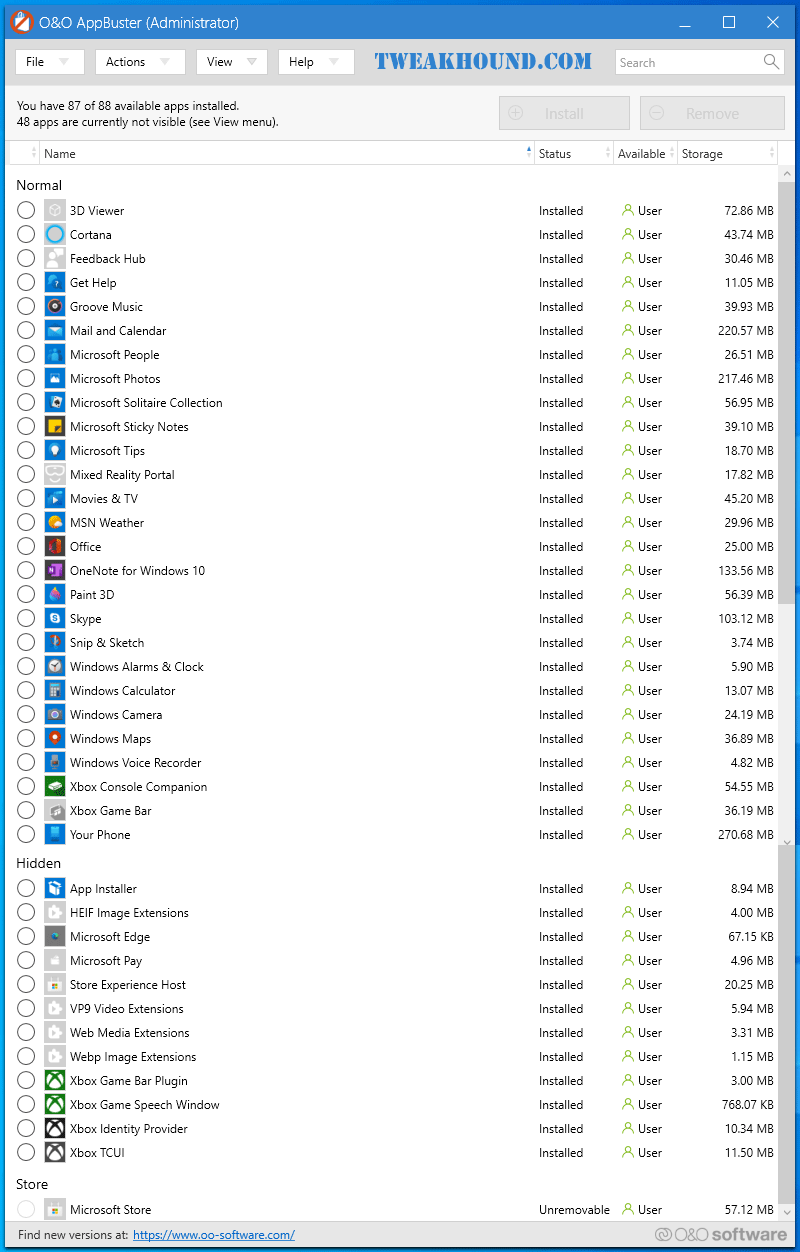Click the Microsoft People icon
Screen dimensions: 800x1252
pos(55,355)
